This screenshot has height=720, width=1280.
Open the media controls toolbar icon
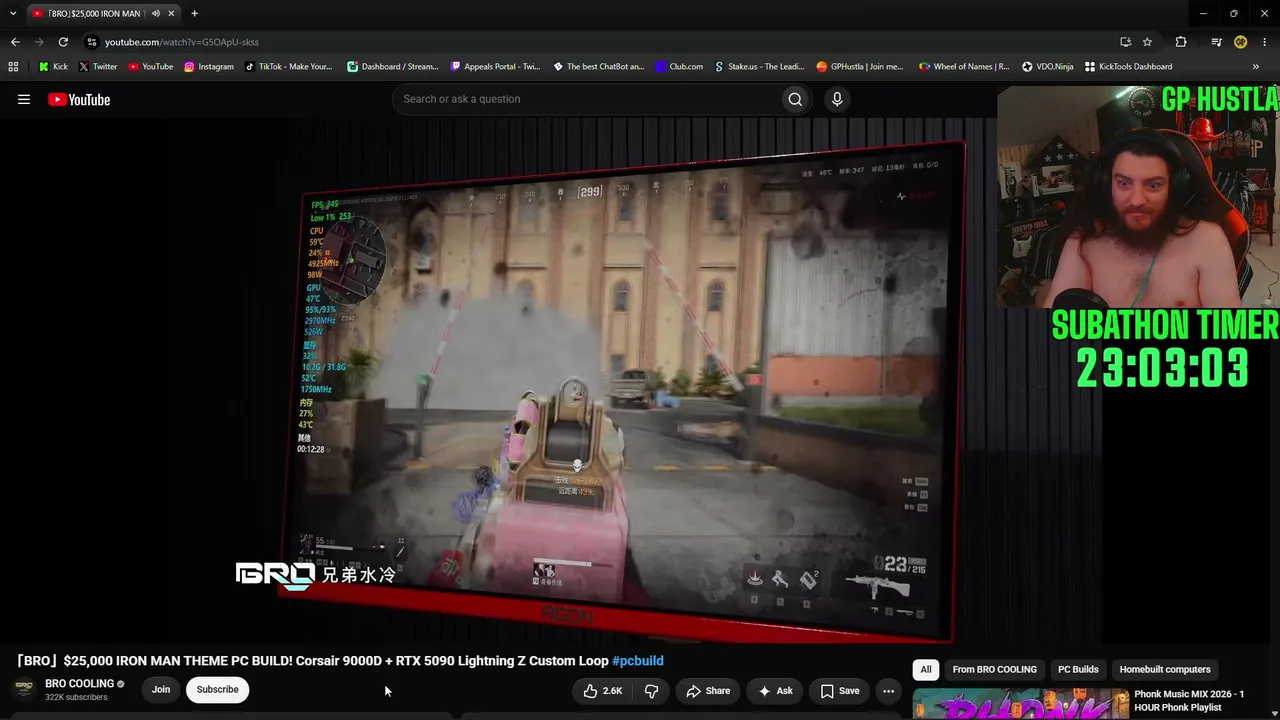[x=1216, y=42]
